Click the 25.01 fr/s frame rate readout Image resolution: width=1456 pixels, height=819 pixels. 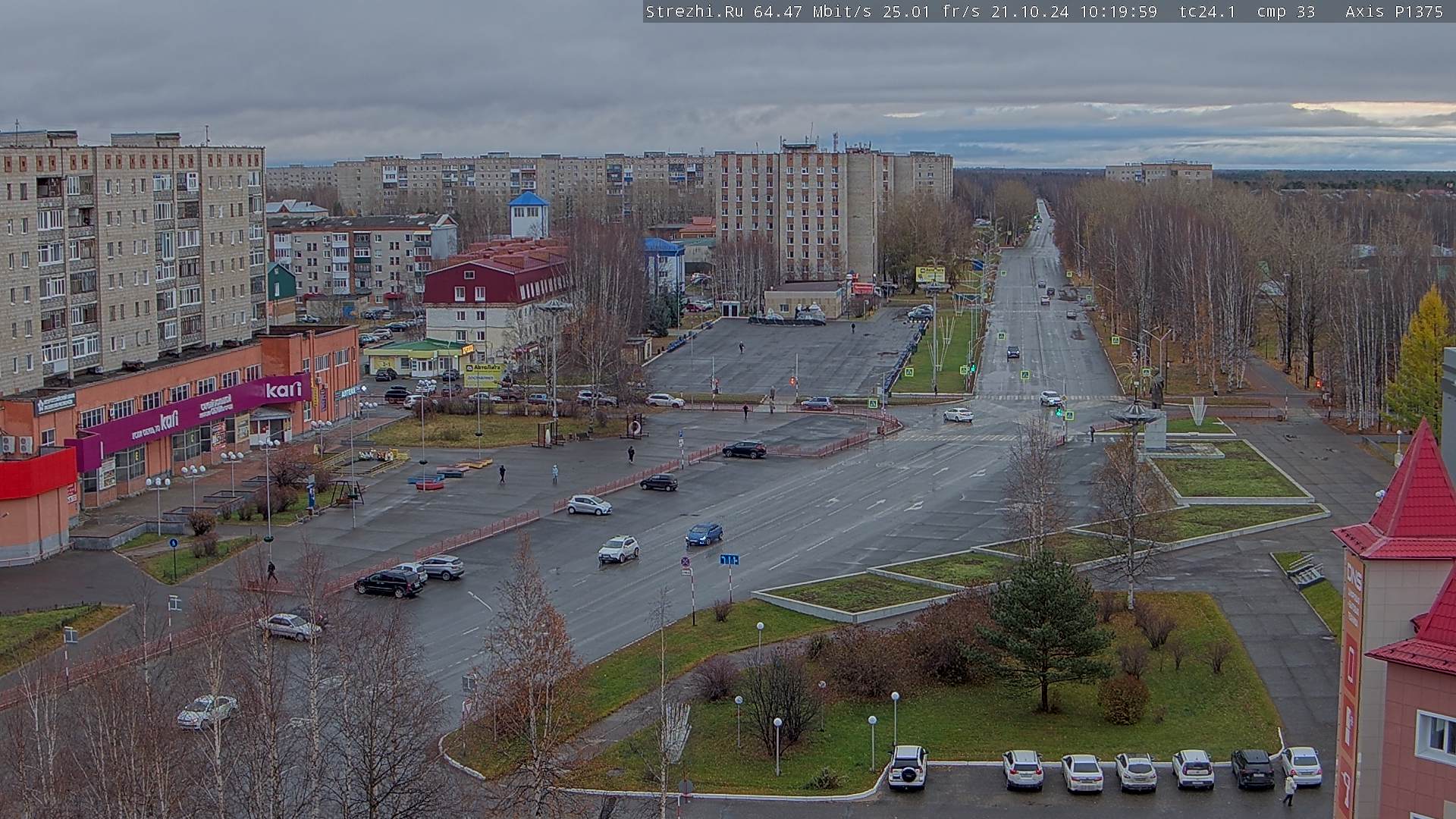click(931, 11)
